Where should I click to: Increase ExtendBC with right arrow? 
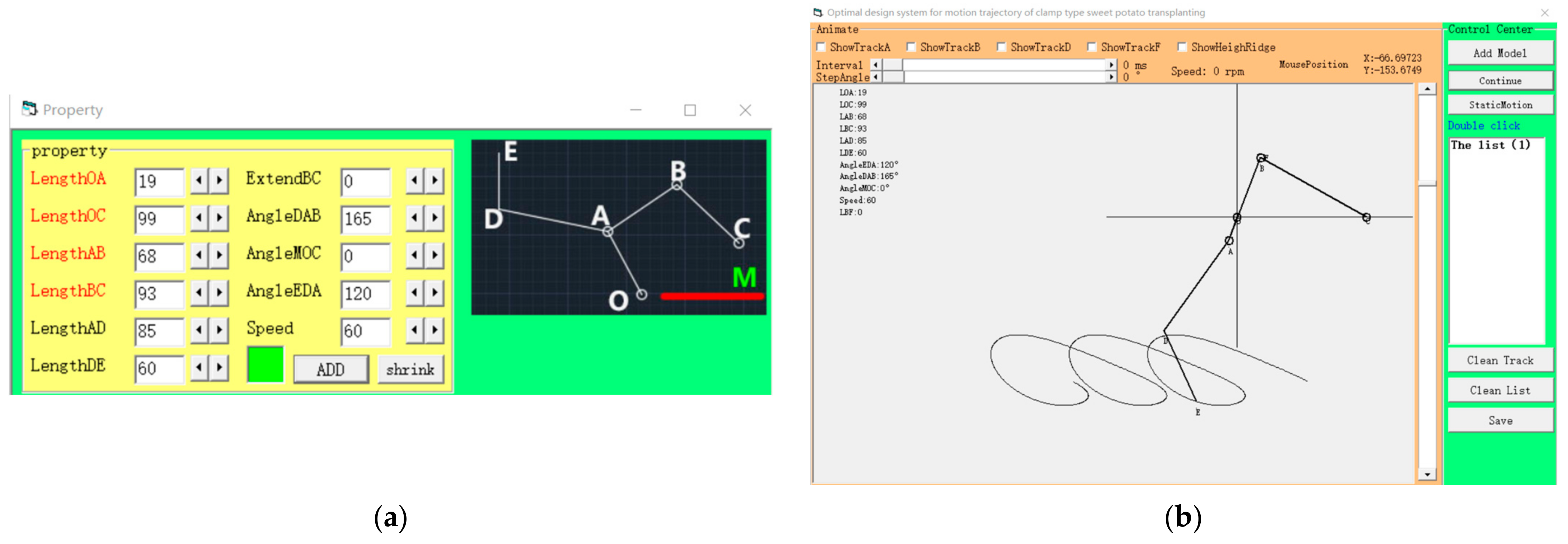435,181
